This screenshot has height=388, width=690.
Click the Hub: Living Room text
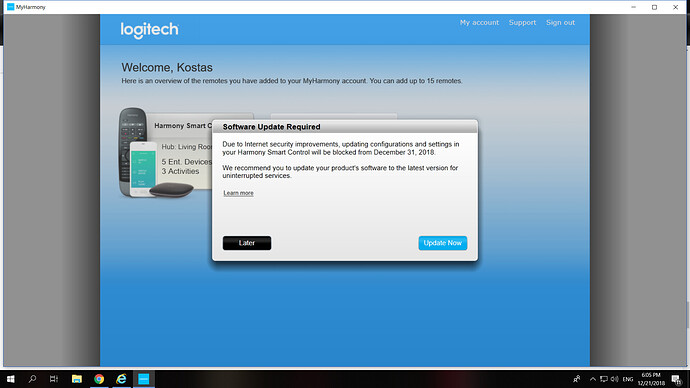click(x=187, y=146)
